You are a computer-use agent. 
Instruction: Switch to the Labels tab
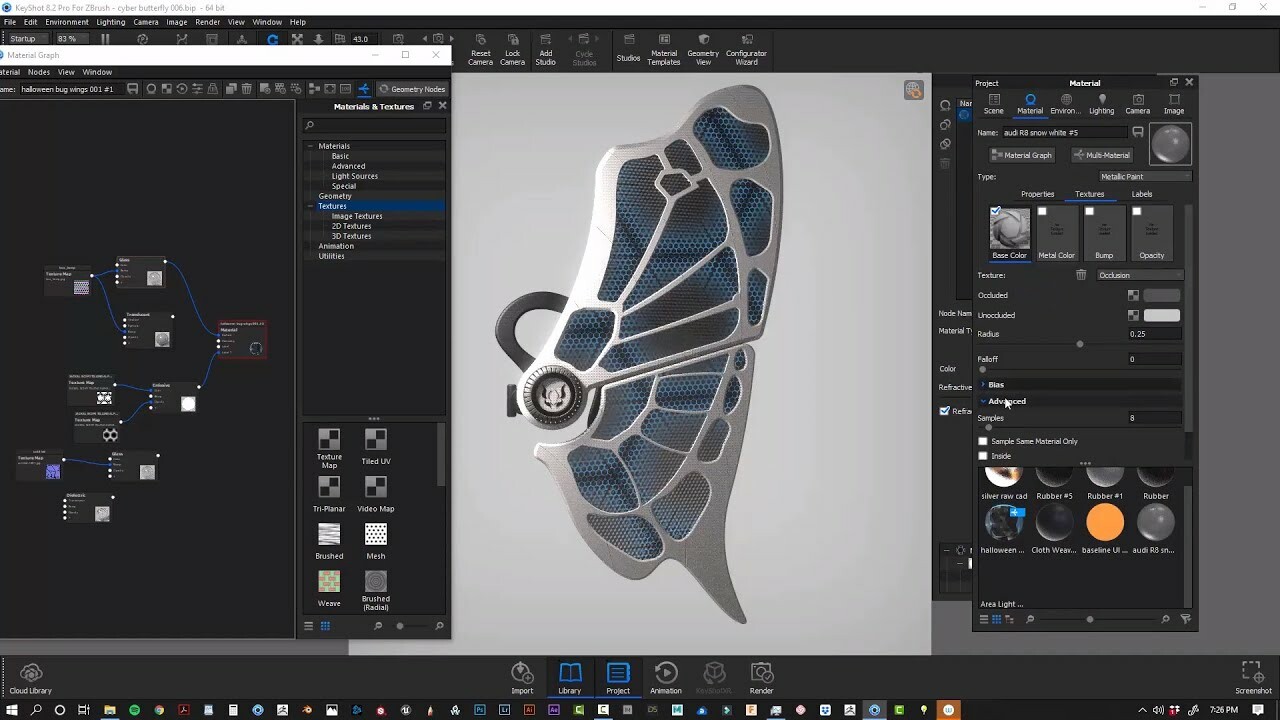[x=1141, y=193]
